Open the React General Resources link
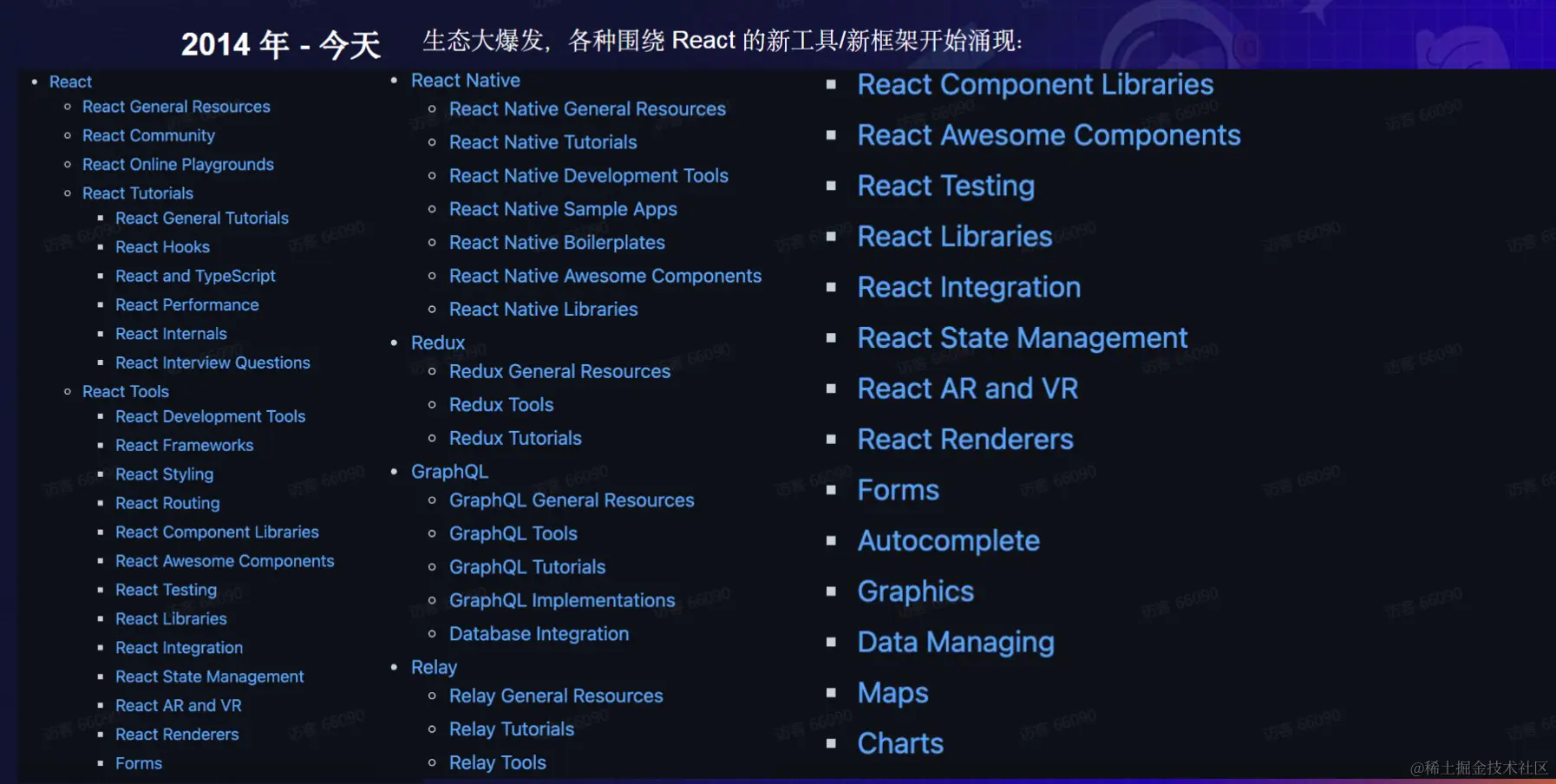 tap(176, 107)
